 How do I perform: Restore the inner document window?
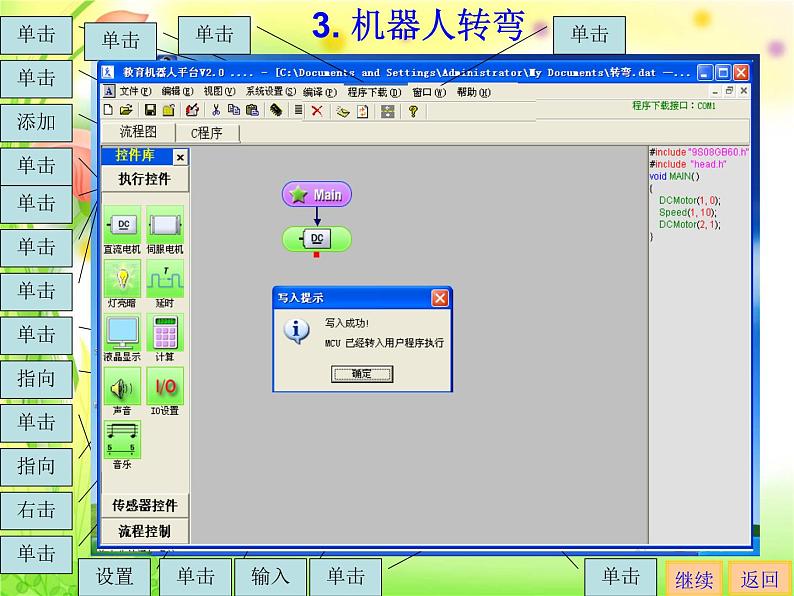(729, 91)
